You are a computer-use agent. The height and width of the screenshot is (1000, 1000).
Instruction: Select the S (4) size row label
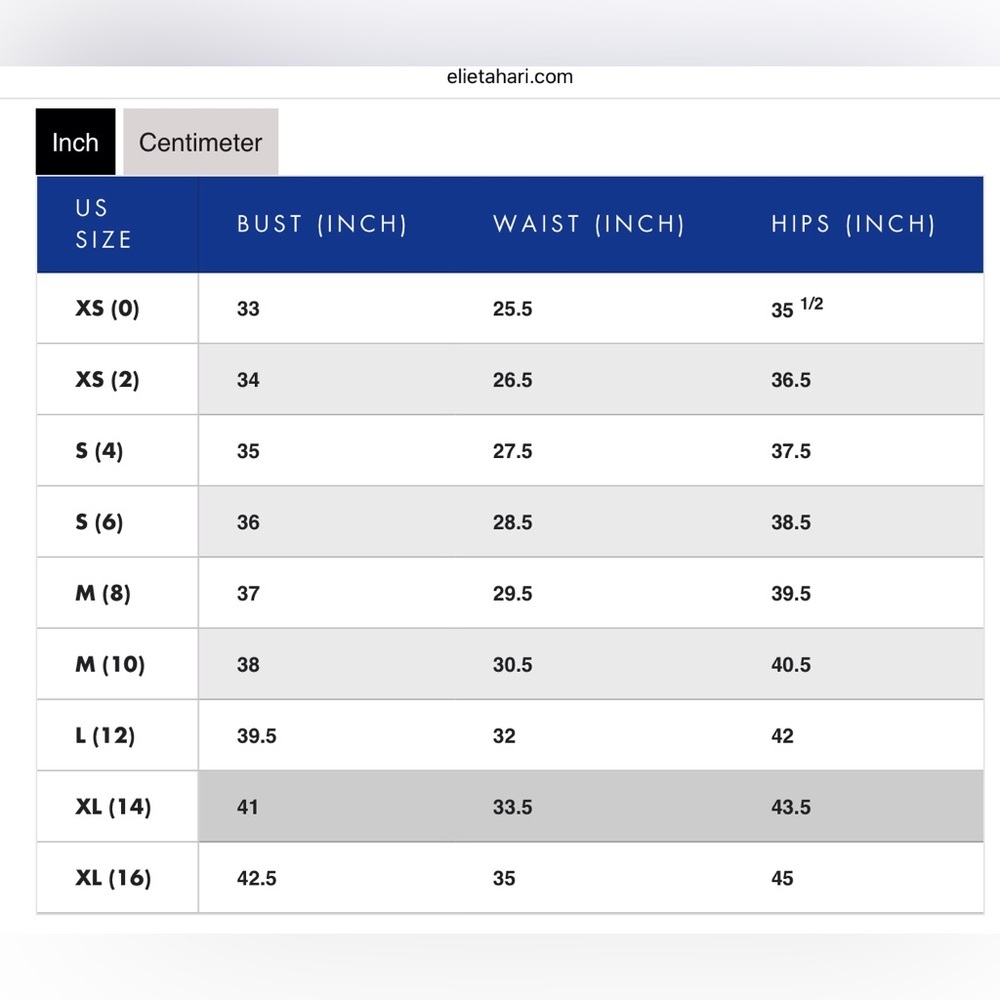99,451
